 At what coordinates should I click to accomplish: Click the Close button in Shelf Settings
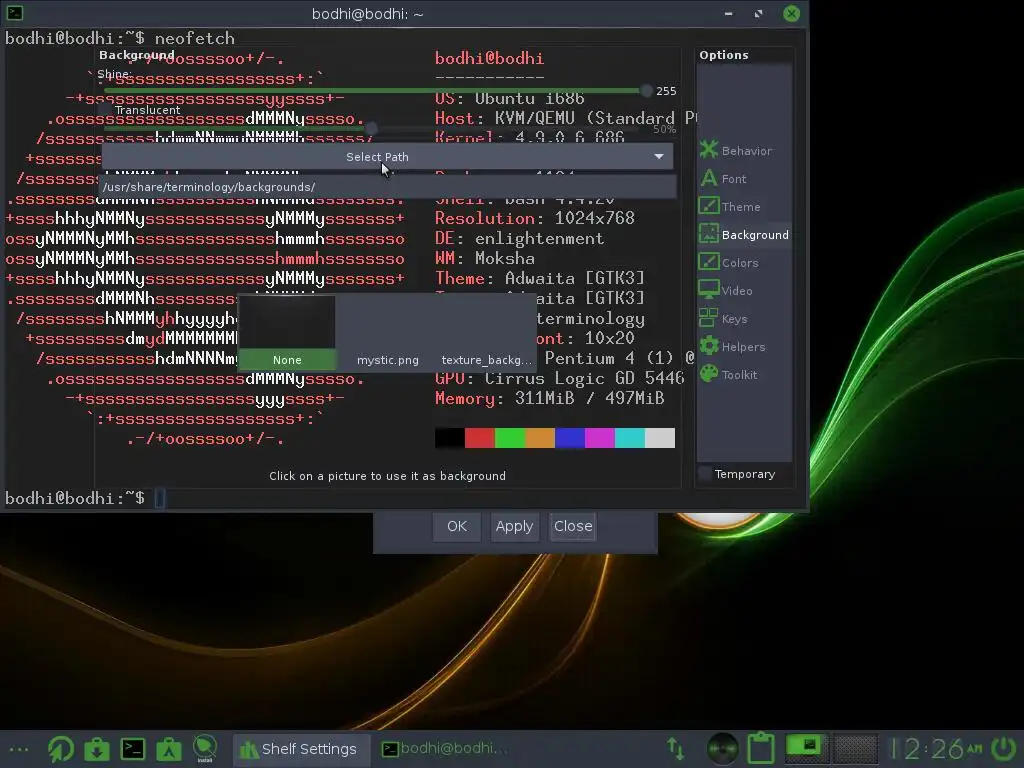click(573, 526)
